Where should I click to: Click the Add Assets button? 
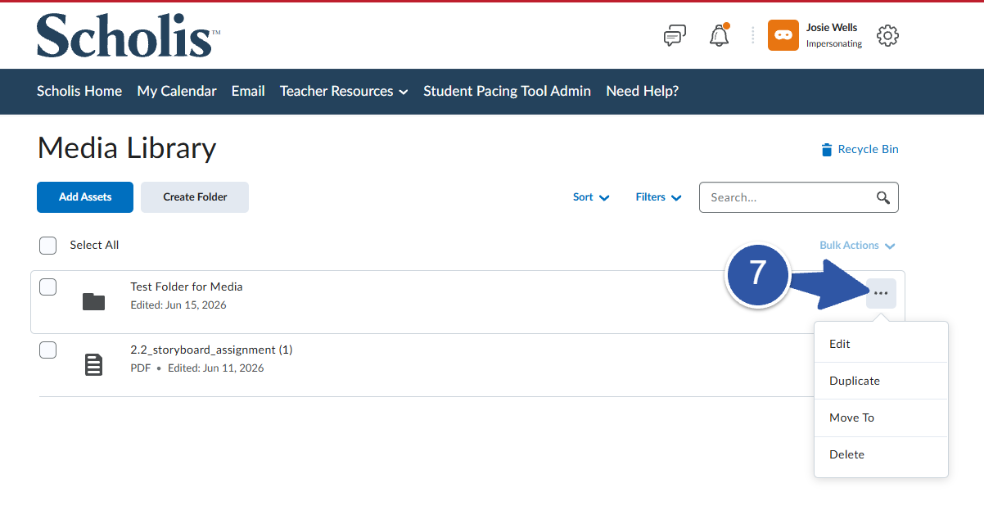tap(85, 197)
